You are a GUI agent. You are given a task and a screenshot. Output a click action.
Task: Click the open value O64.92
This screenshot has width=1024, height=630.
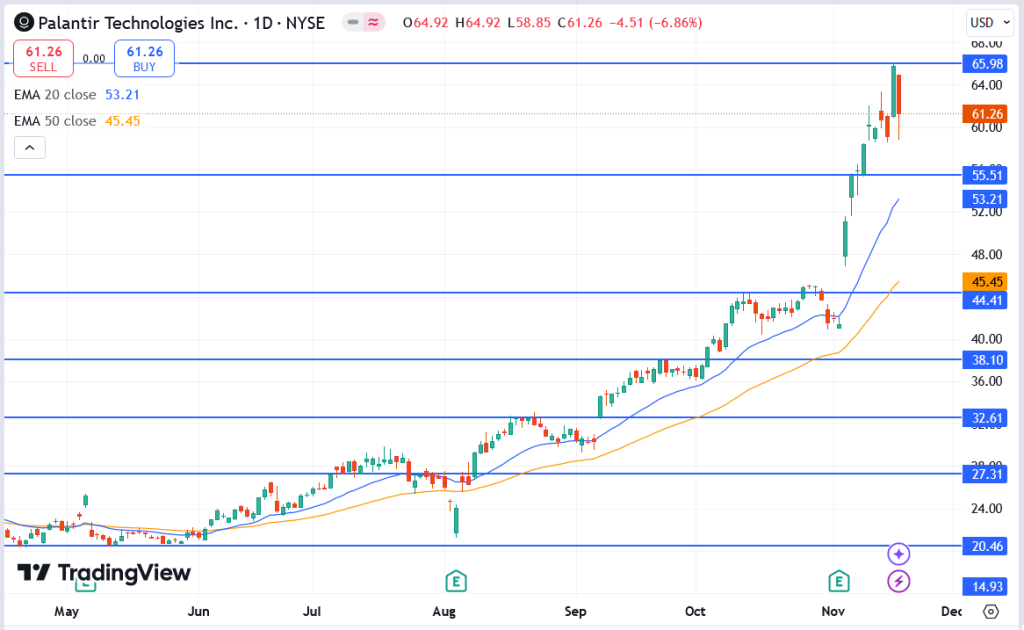426,23
